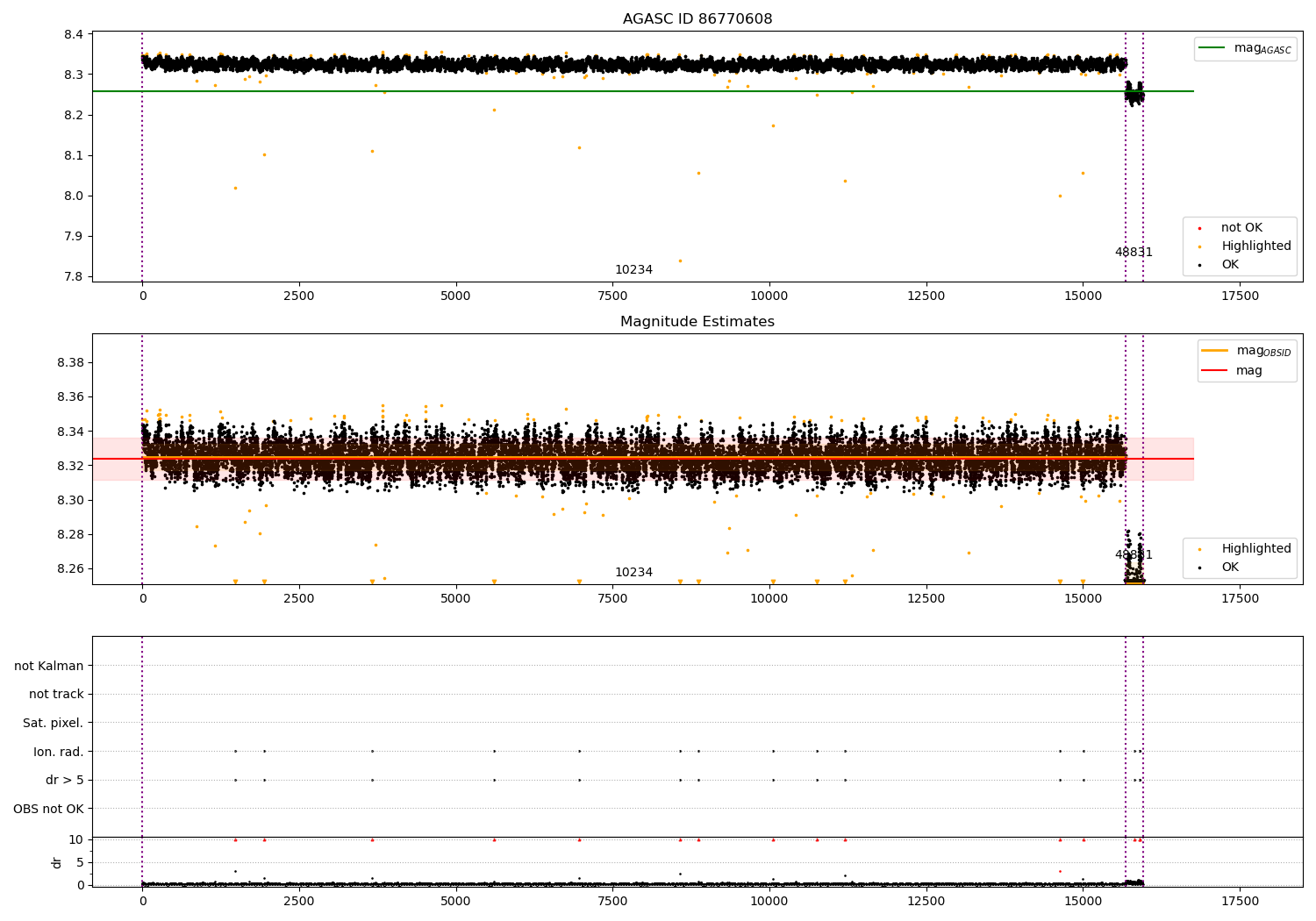
Task: Click the 8.1 y-axis tick label
Action: tap(75, 155)
